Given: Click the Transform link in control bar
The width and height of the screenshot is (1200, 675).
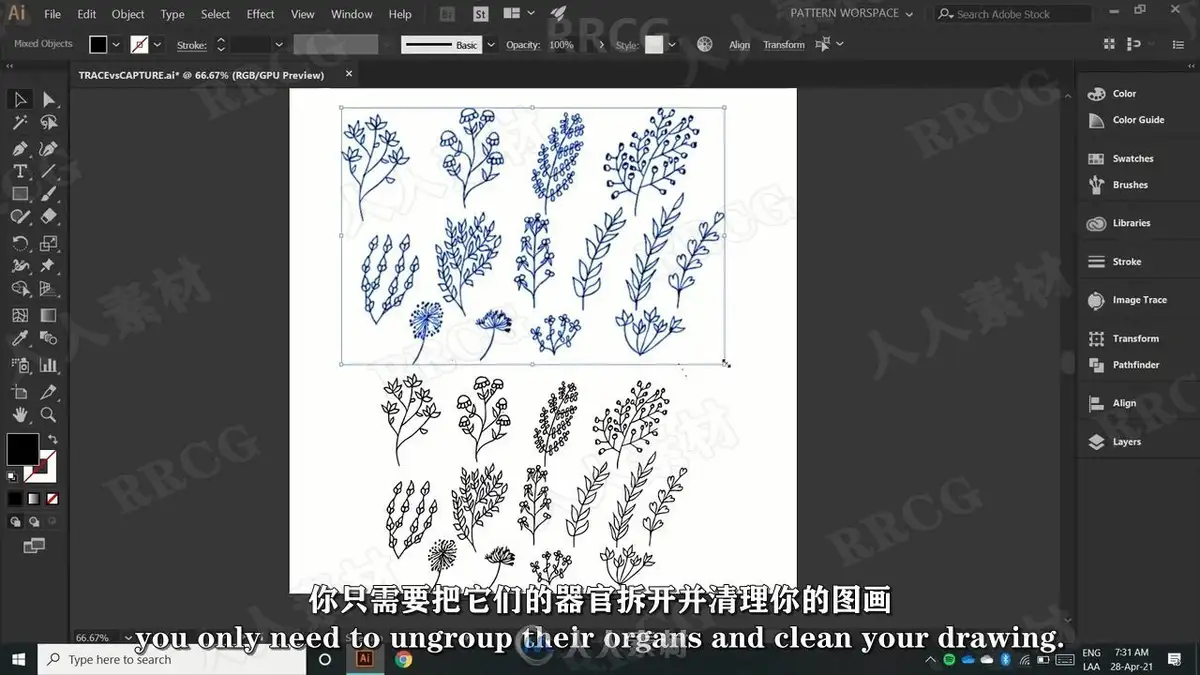Looking at the screenshot, I should 784,45.
